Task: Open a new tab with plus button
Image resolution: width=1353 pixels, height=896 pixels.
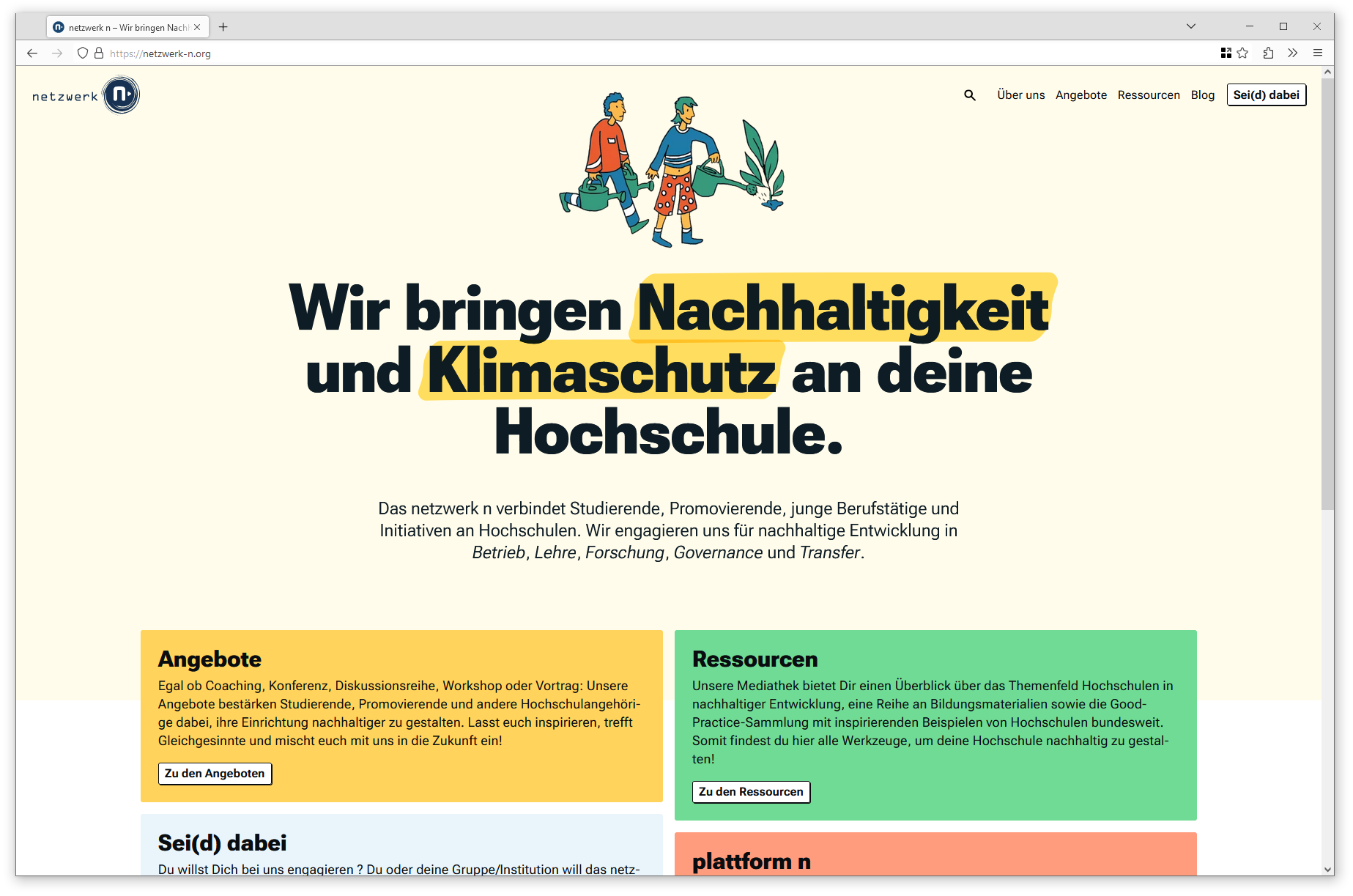Action: click(223, 27)
